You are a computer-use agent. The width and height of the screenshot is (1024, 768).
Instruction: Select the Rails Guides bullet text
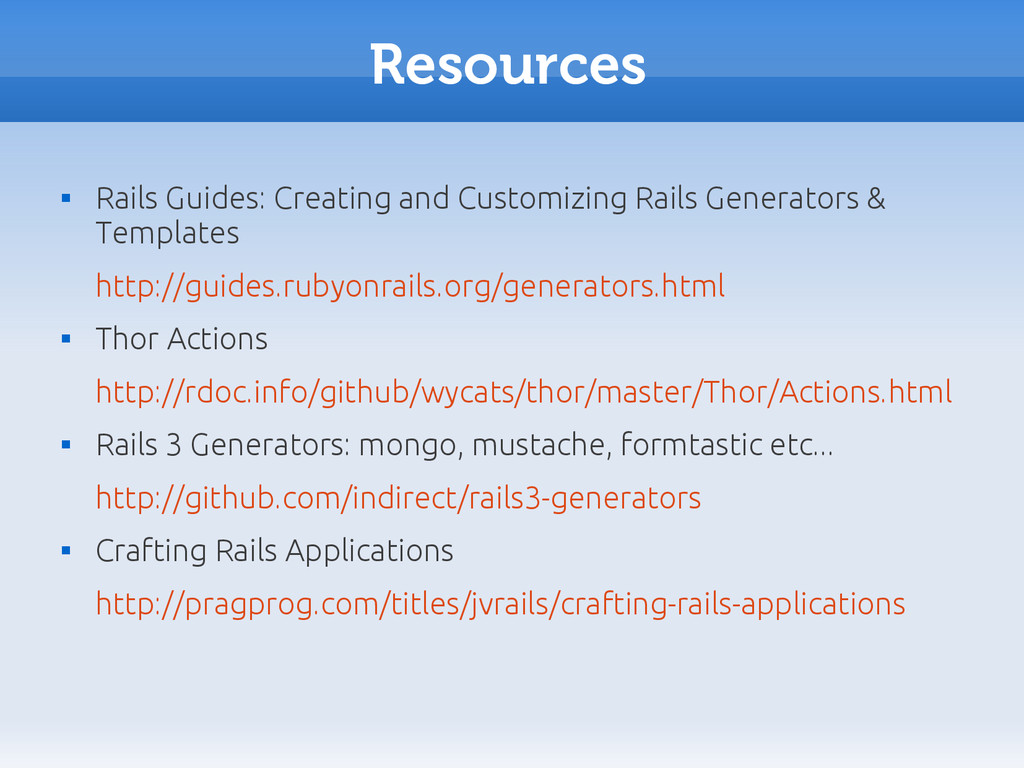(490, 216)
